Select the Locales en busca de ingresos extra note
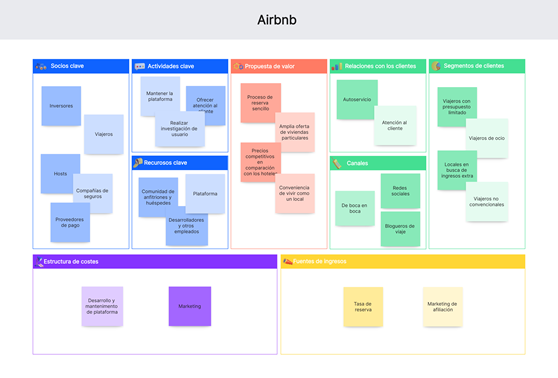 [x=457, y=170]
